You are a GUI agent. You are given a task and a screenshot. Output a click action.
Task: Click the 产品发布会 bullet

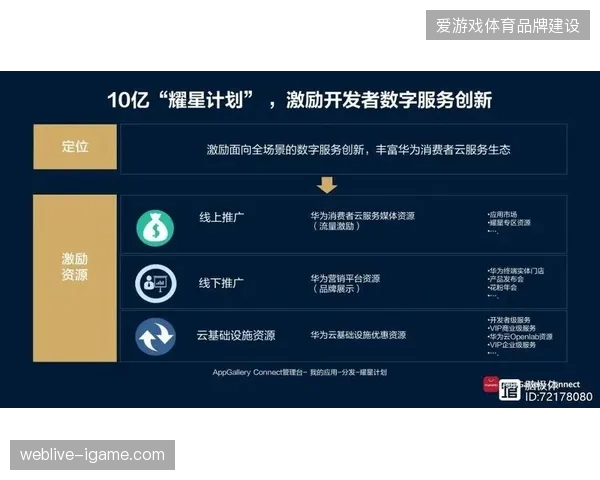(x=505, y=279)
